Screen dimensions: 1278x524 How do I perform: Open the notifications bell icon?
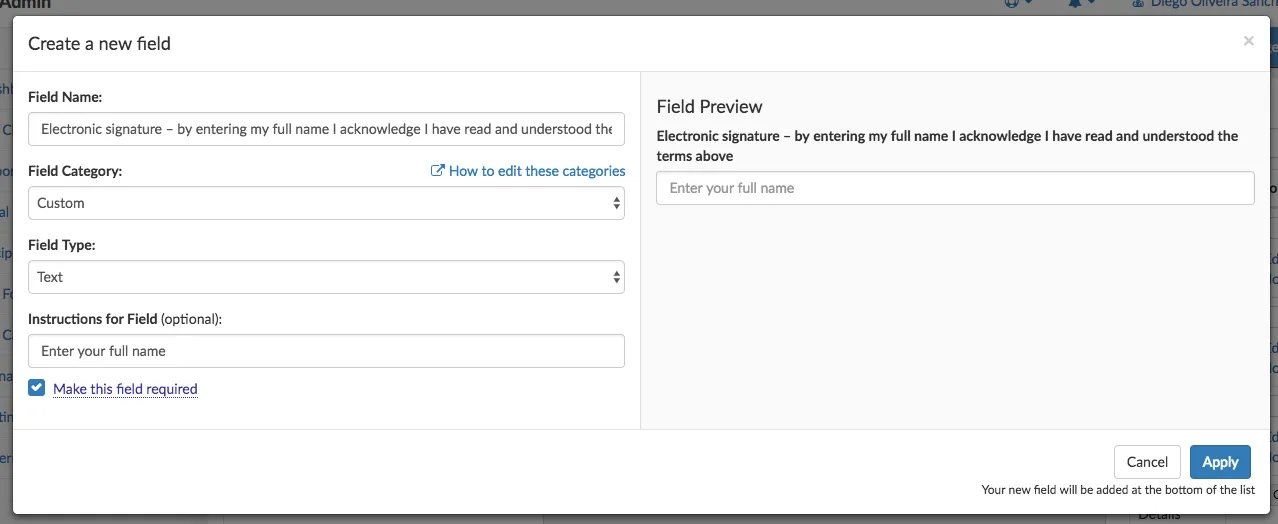(1075, 4)
